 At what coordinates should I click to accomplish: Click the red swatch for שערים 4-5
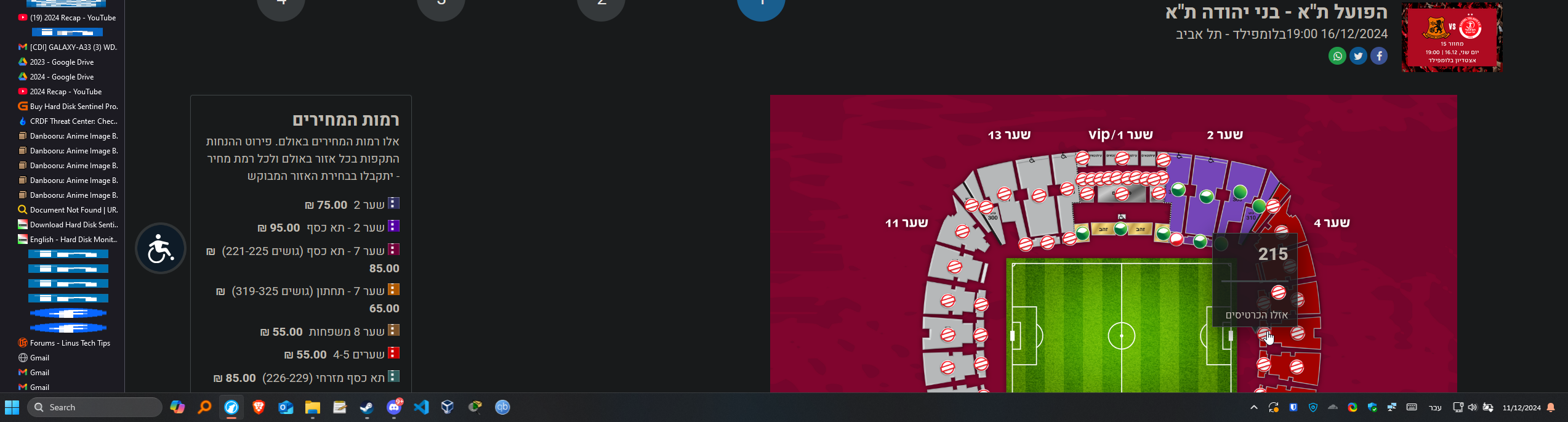(x=394, y=353)
